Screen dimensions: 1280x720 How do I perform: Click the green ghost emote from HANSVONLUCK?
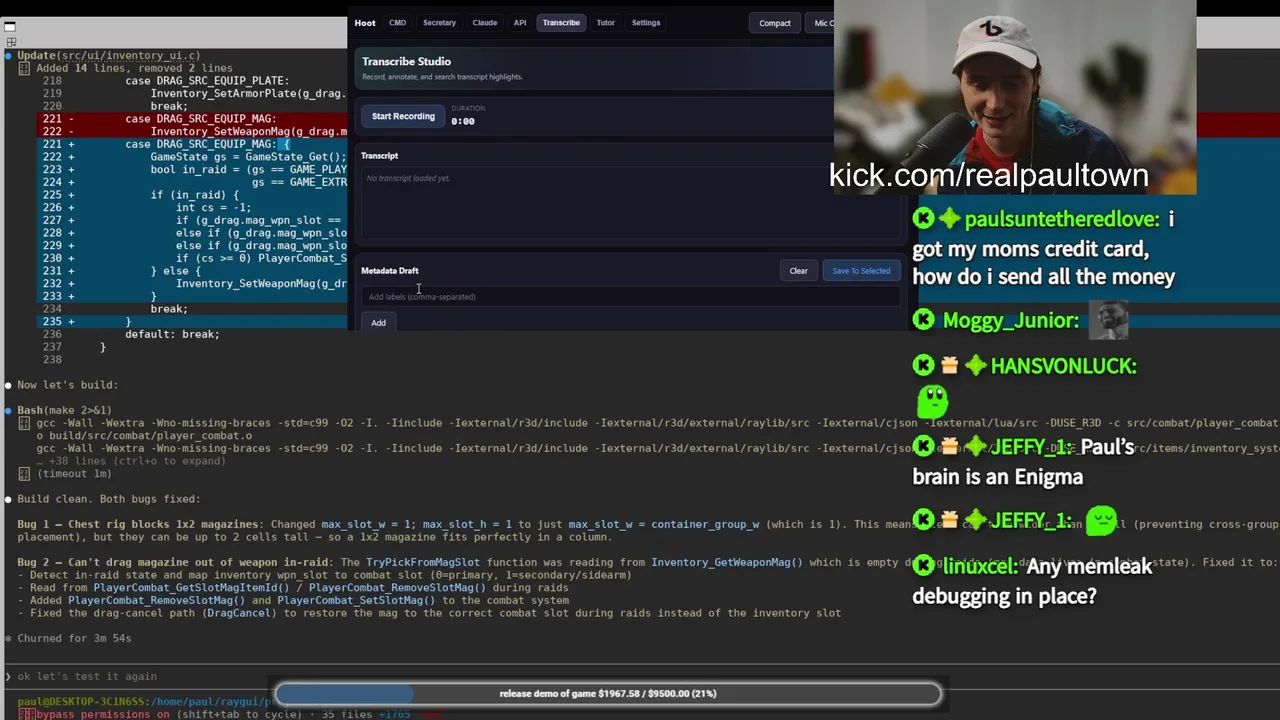[932, 402]
